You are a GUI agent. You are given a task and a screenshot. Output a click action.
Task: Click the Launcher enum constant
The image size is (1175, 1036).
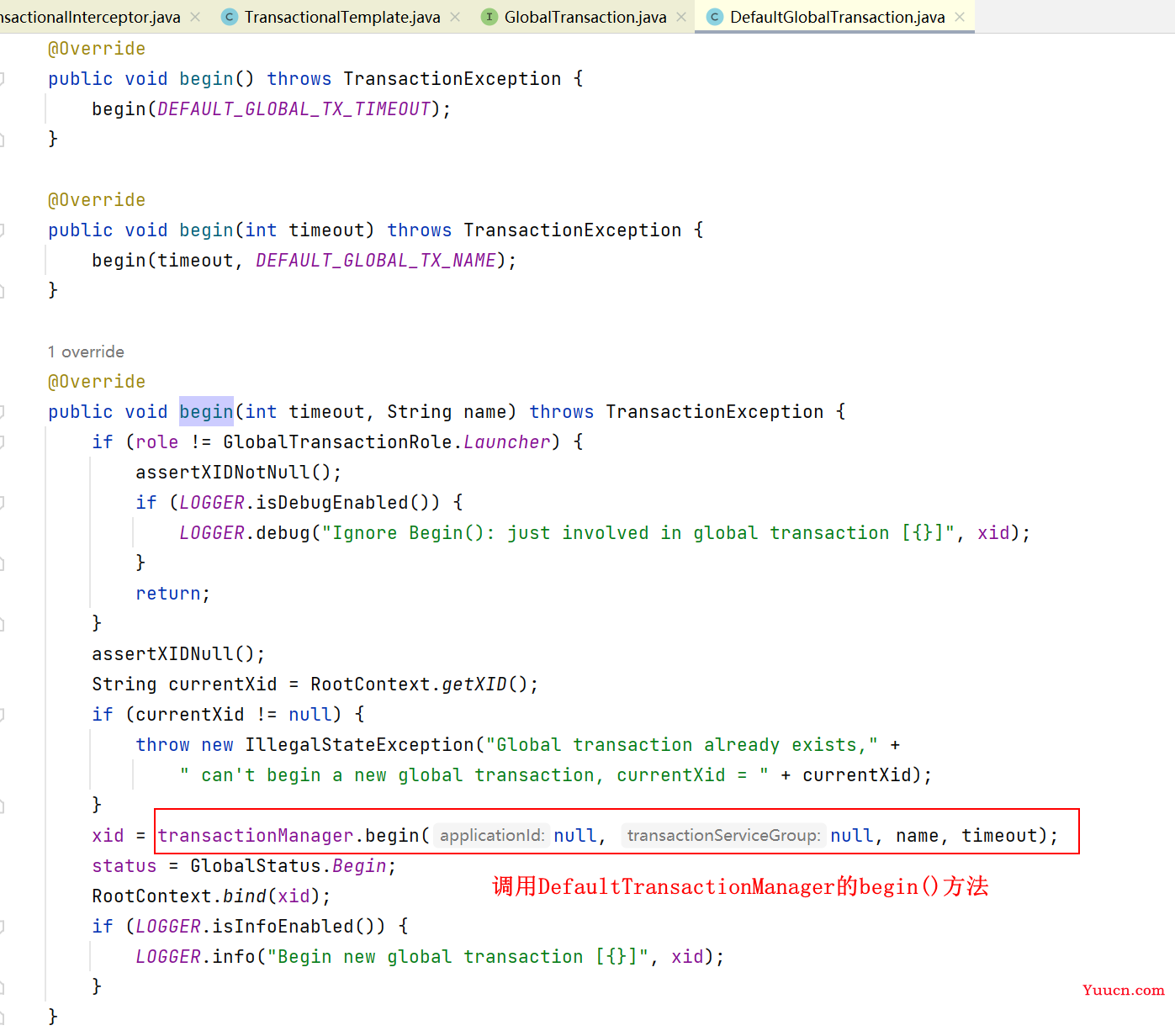click(x=507, y=442)
